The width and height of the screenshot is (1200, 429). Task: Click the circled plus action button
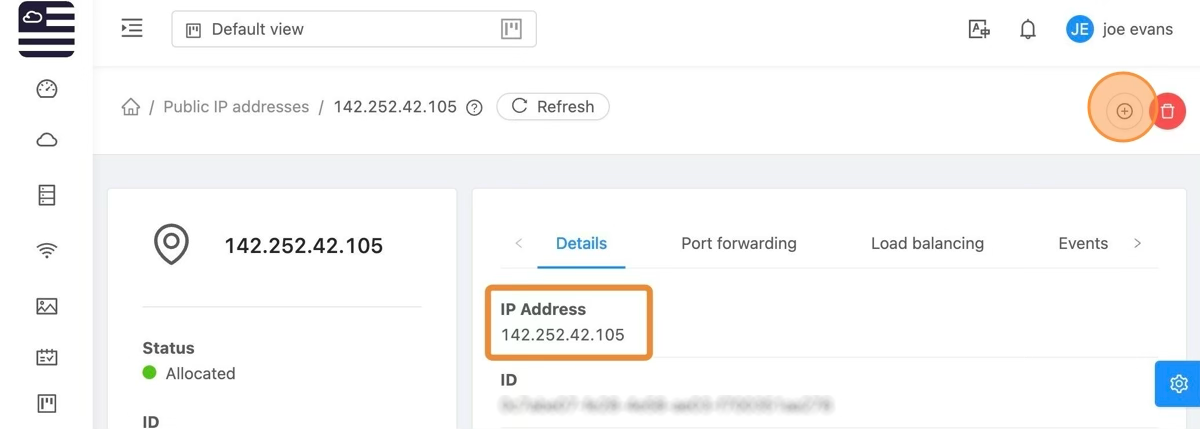pyautogui.click(x=1124, y=111)
